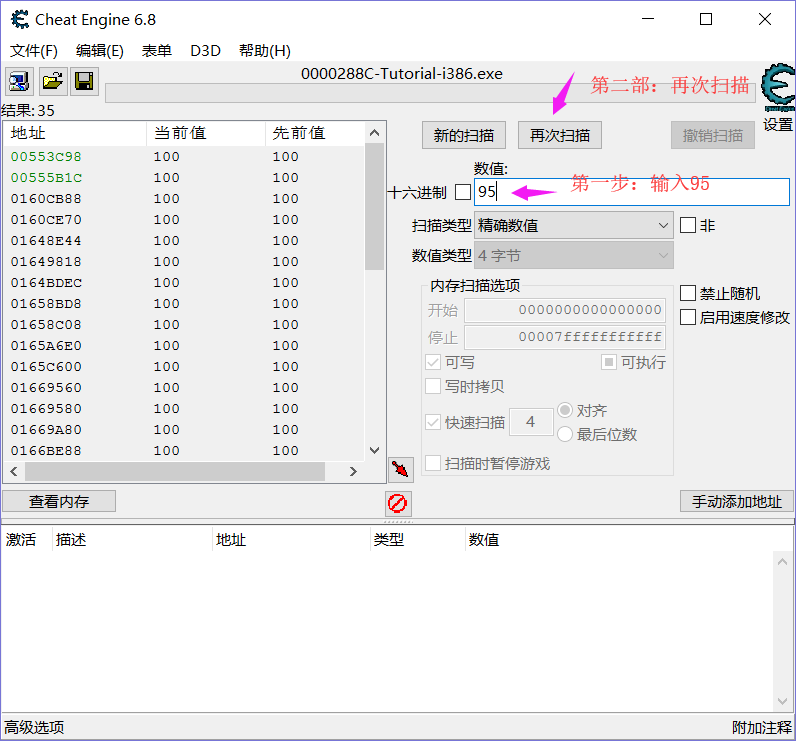Click 附加注释 in status bar

(761, 727)
